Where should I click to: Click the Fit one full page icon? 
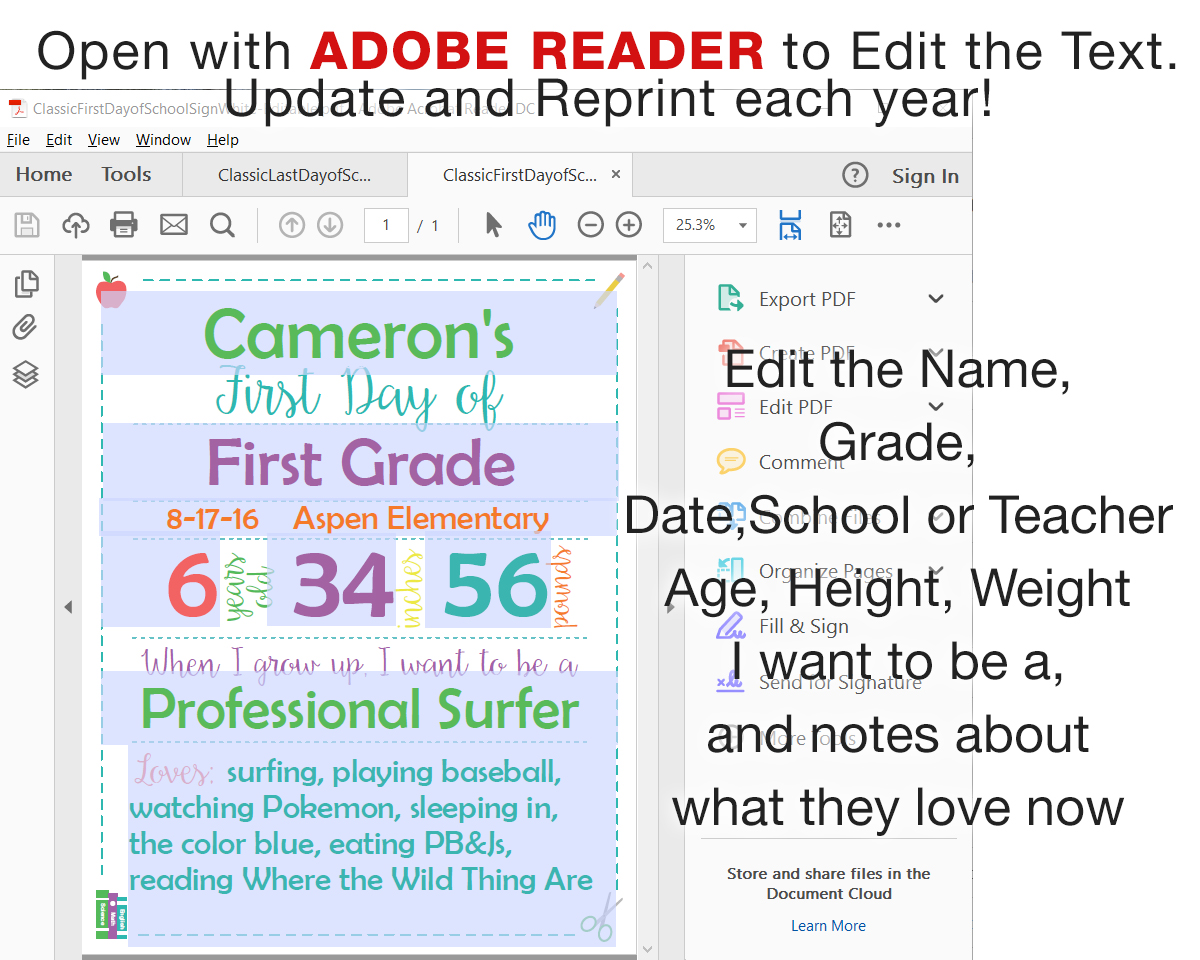click(x=840, y=225)
